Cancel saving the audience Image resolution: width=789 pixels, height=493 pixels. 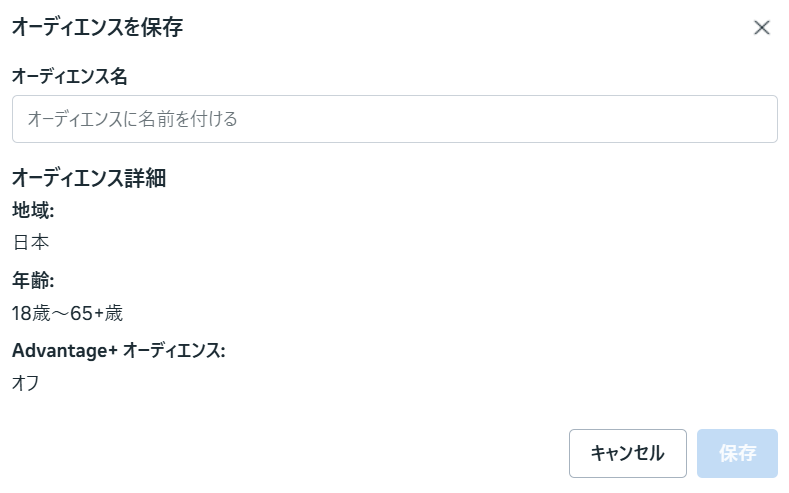pyautogui.click(x=627, y=453)
